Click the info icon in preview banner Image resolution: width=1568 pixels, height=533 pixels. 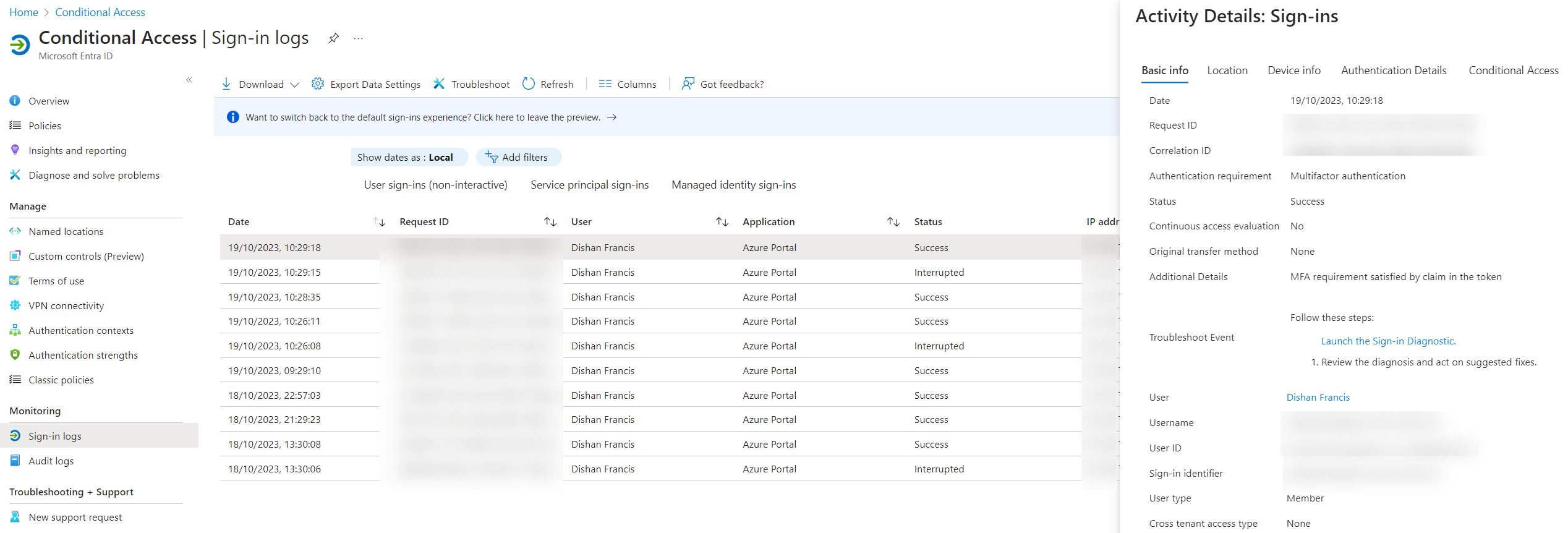click(x=232, y=117)
